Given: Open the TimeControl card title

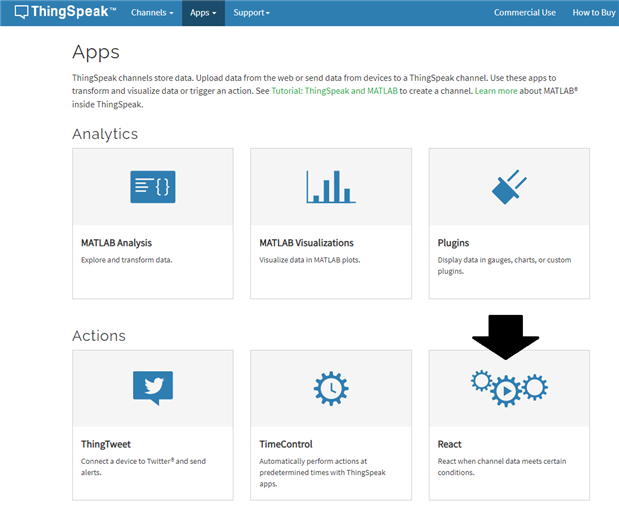Looking at the screenshot, I should [x=286, y=444].
